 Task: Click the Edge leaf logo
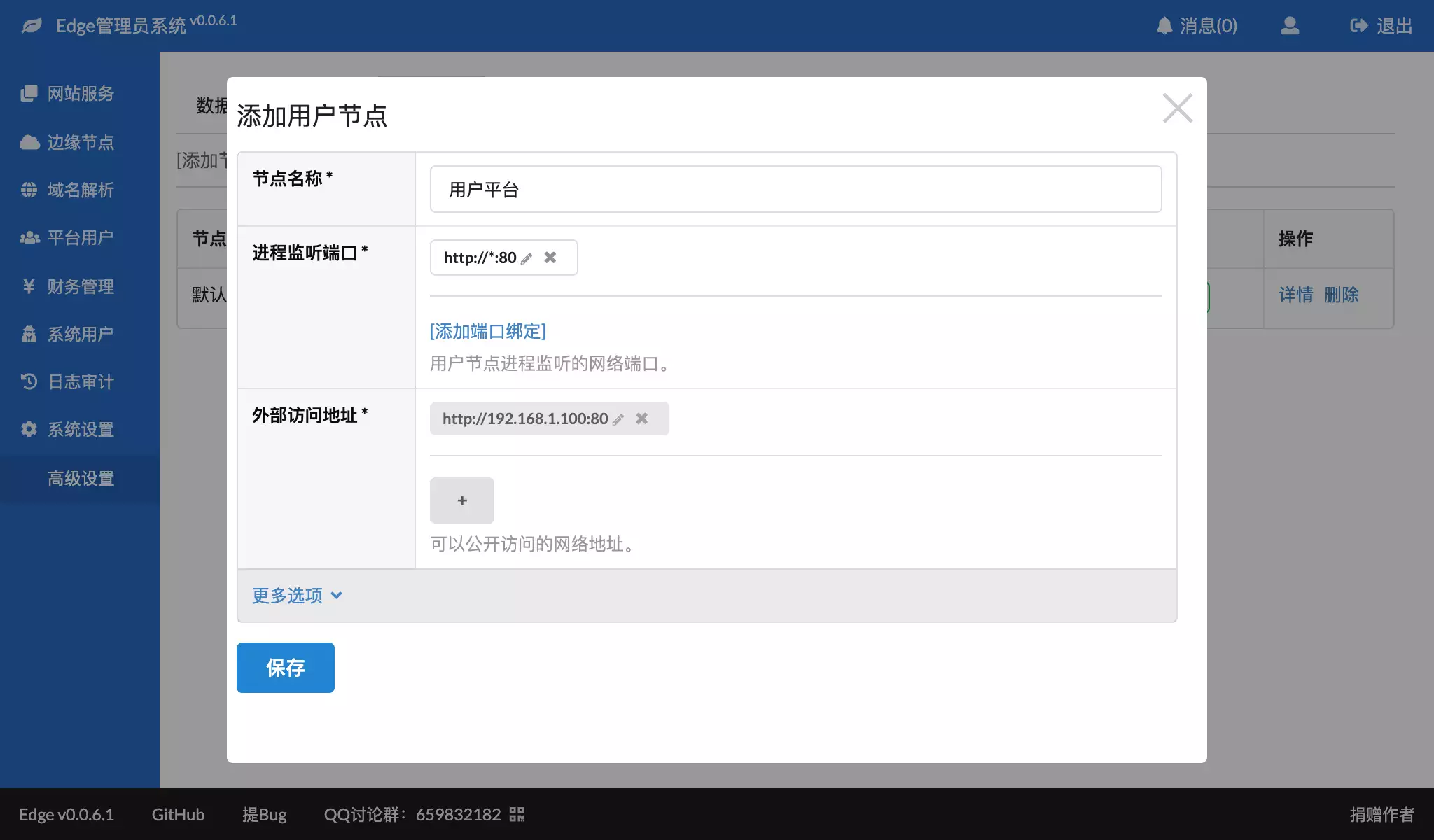coord(32,26)
